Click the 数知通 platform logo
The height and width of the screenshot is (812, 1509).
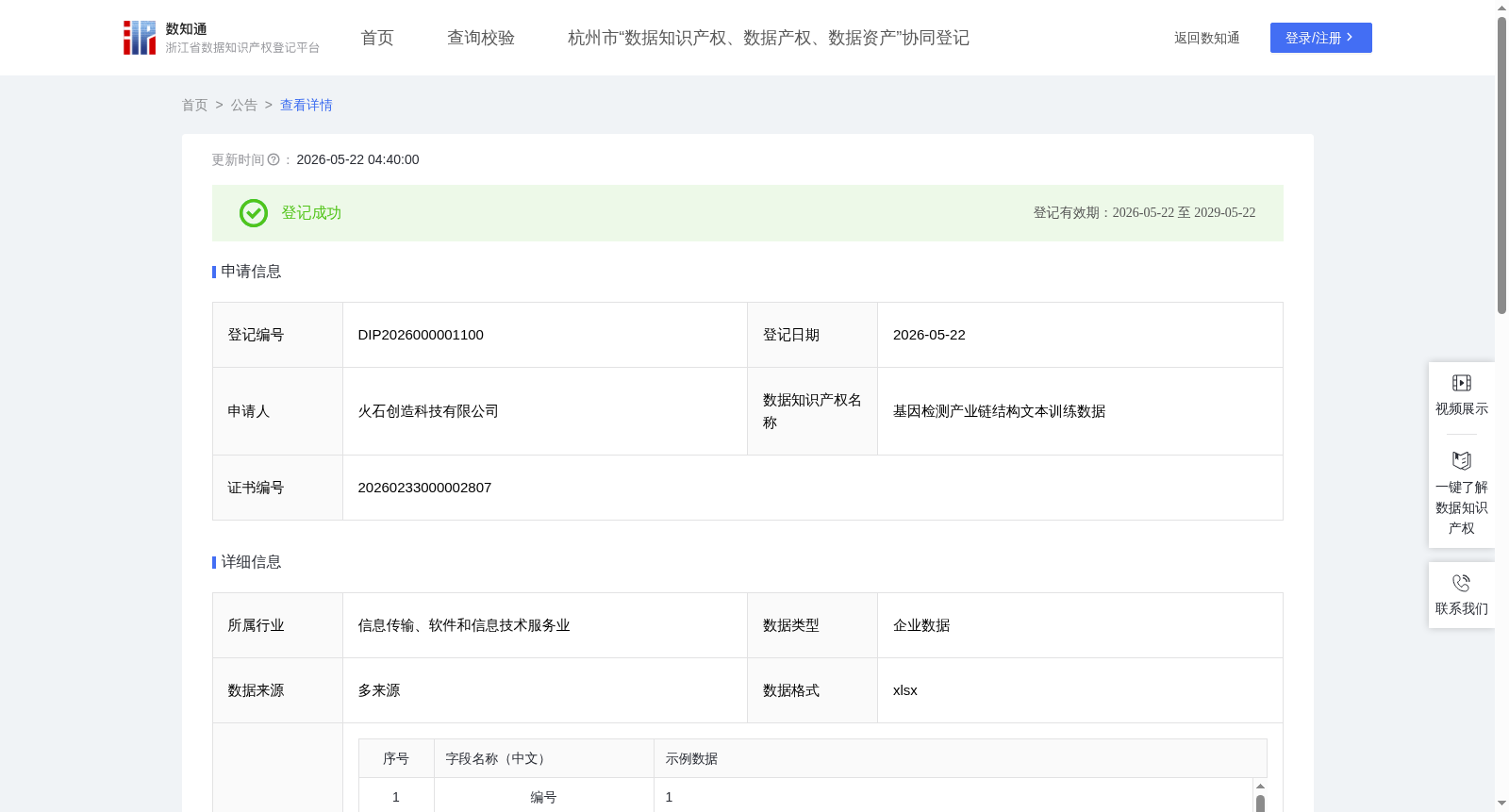coord(222,38)
